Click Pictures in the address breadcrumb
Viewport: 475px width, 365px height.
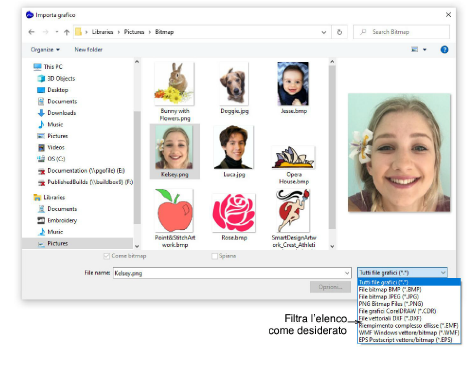[x=134, y=32]
